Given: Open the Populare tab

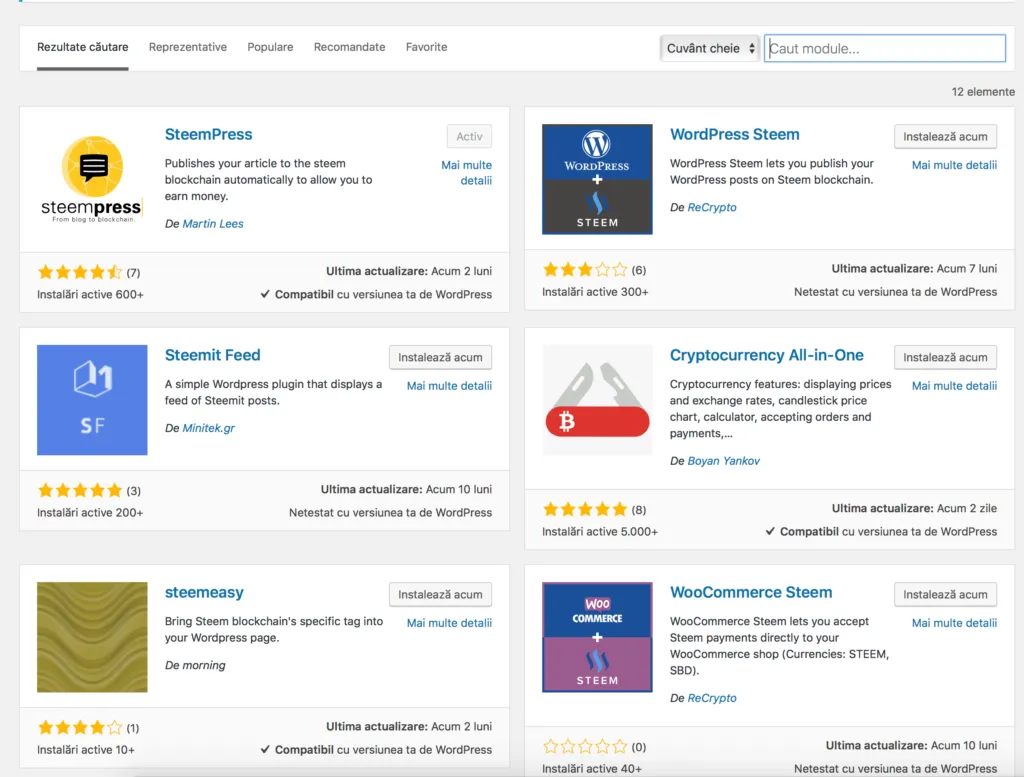Looking at the screenshot, I should pos(270,47).
